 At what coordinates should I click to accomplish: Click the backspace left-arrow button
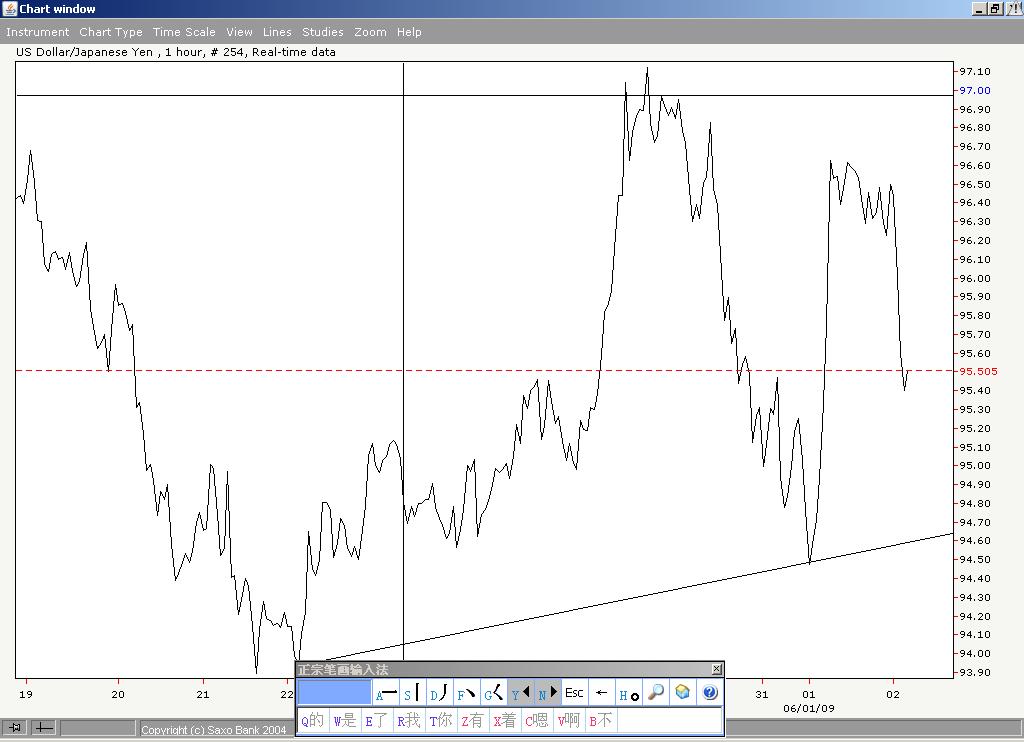tap(601, 693)
